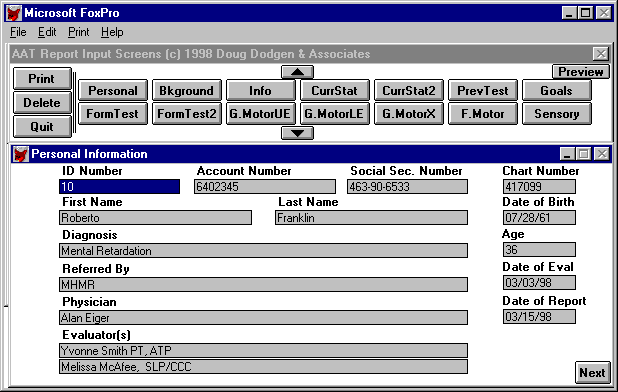Open the G.MotorX input screen
This screenshot has width=618, height=392.
click(409, 114)
